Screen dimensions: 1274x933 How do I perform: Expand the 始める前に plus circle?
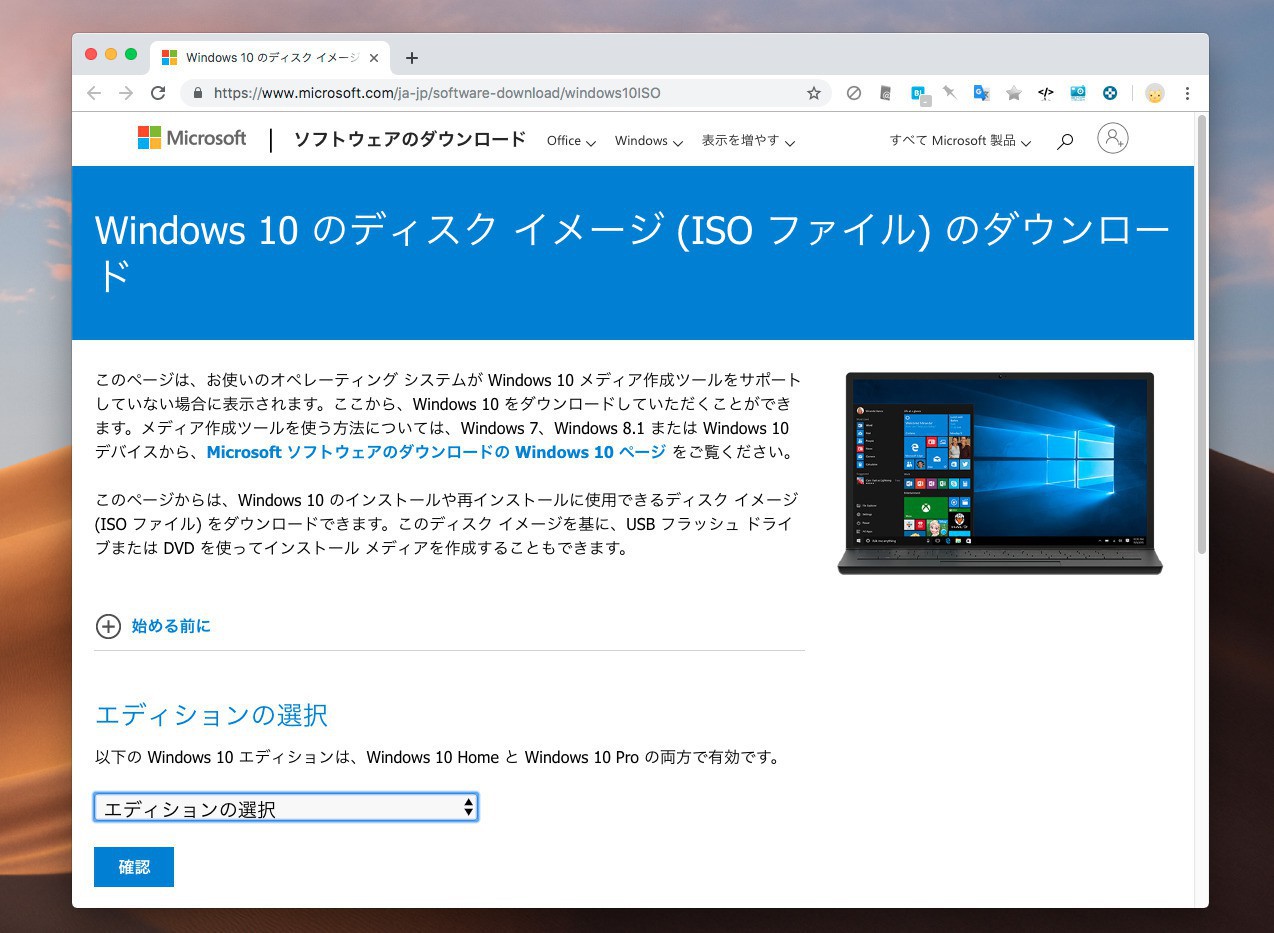pyautogui.click(x=108, y=626)
